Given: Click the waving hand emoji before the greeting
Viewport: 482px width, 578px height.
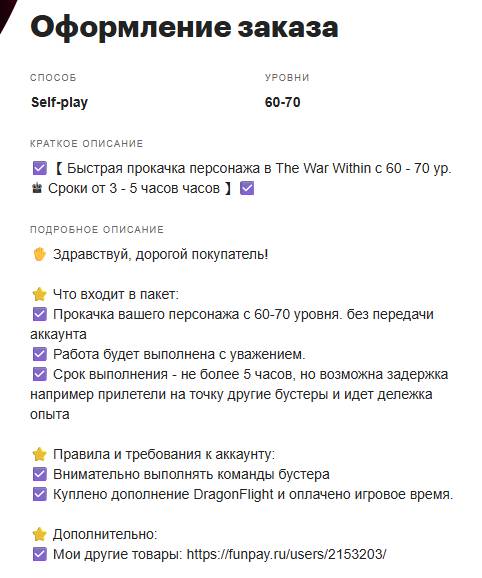Looking at the screenshot, I should 39,254.
